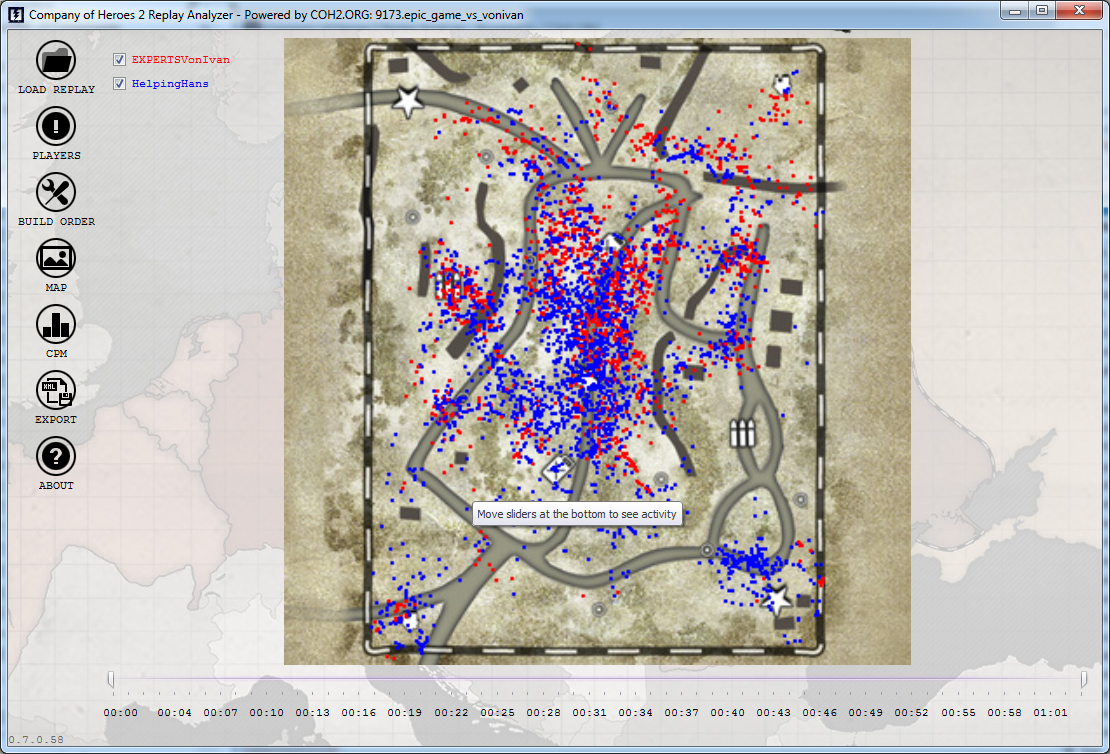
Task: Click the version number 0.7.0.58
Action: tap(36, 740)
